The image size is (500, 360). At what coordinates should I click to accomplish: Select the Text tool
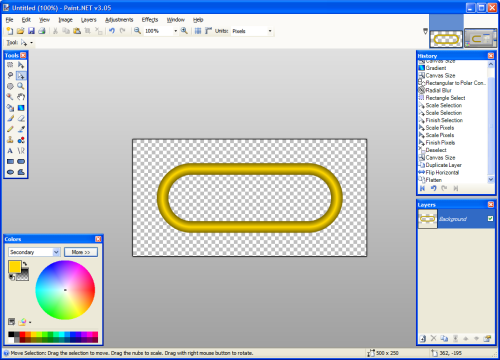10,151
